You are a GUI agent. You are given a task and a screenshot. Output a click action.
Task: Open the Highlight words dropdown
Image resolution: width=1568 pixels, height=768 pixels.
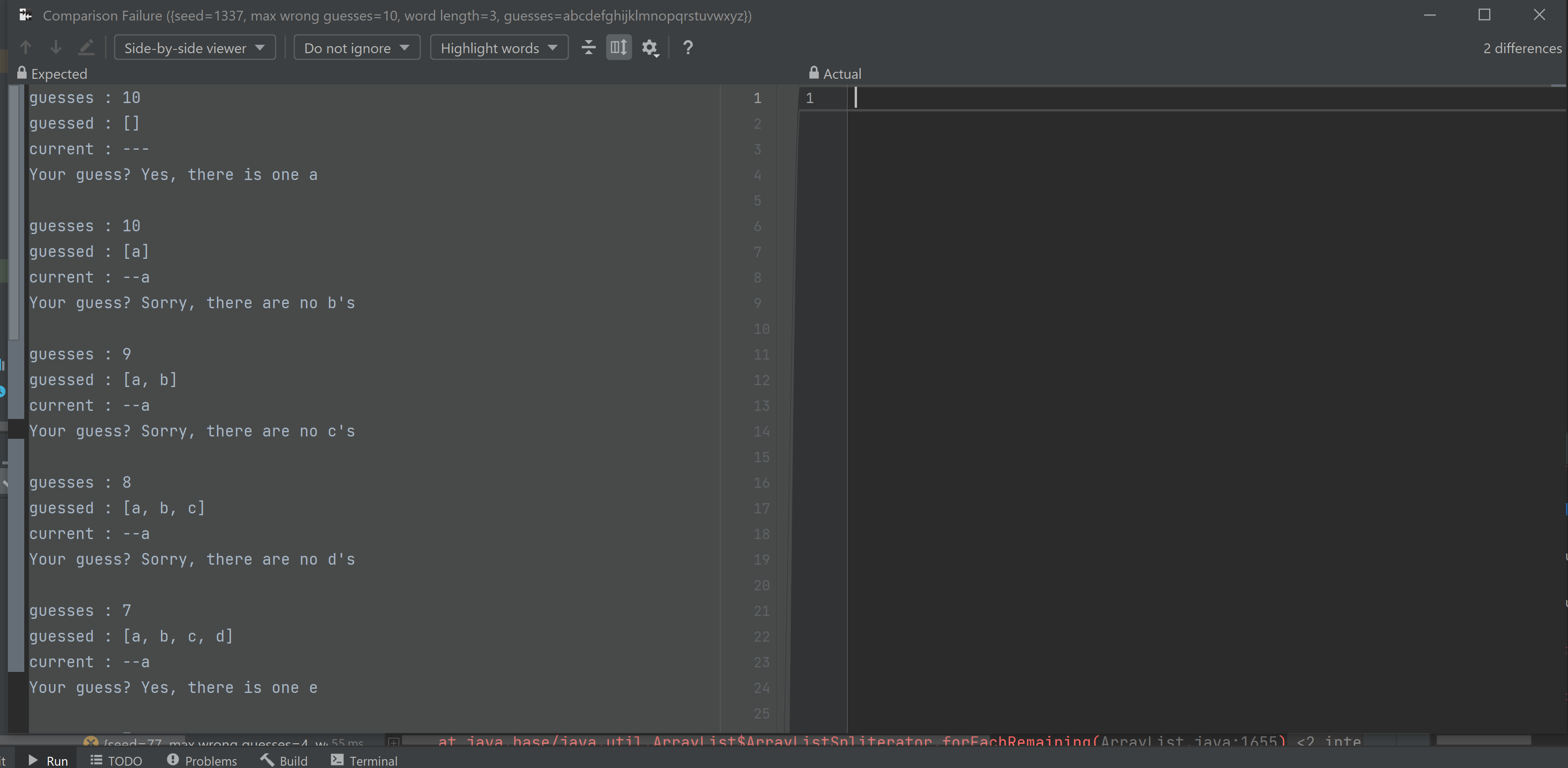click(499, 48)
